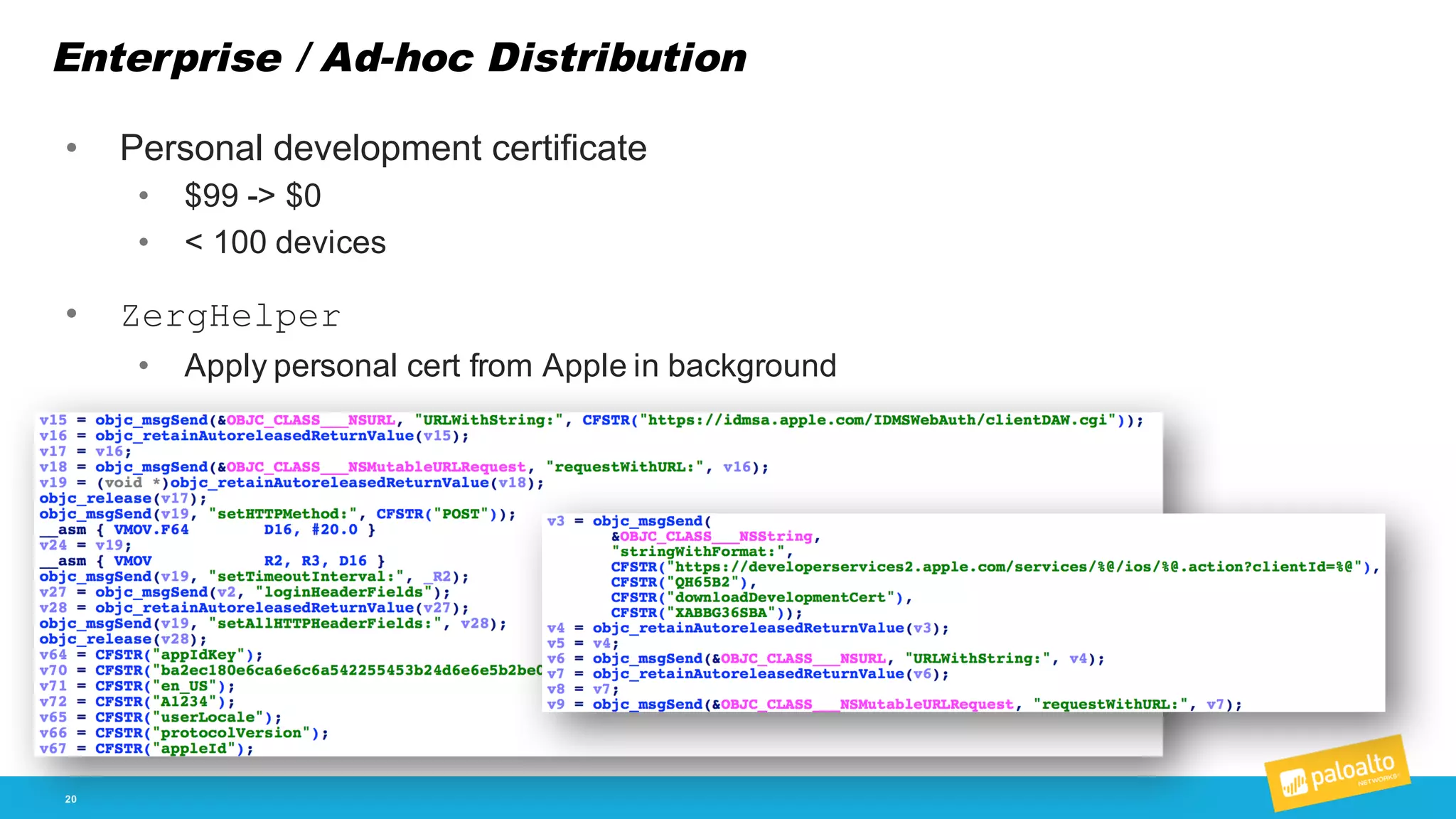Click the setTimeoutInterval code line

pyautogui.click(x=254, y=577)
